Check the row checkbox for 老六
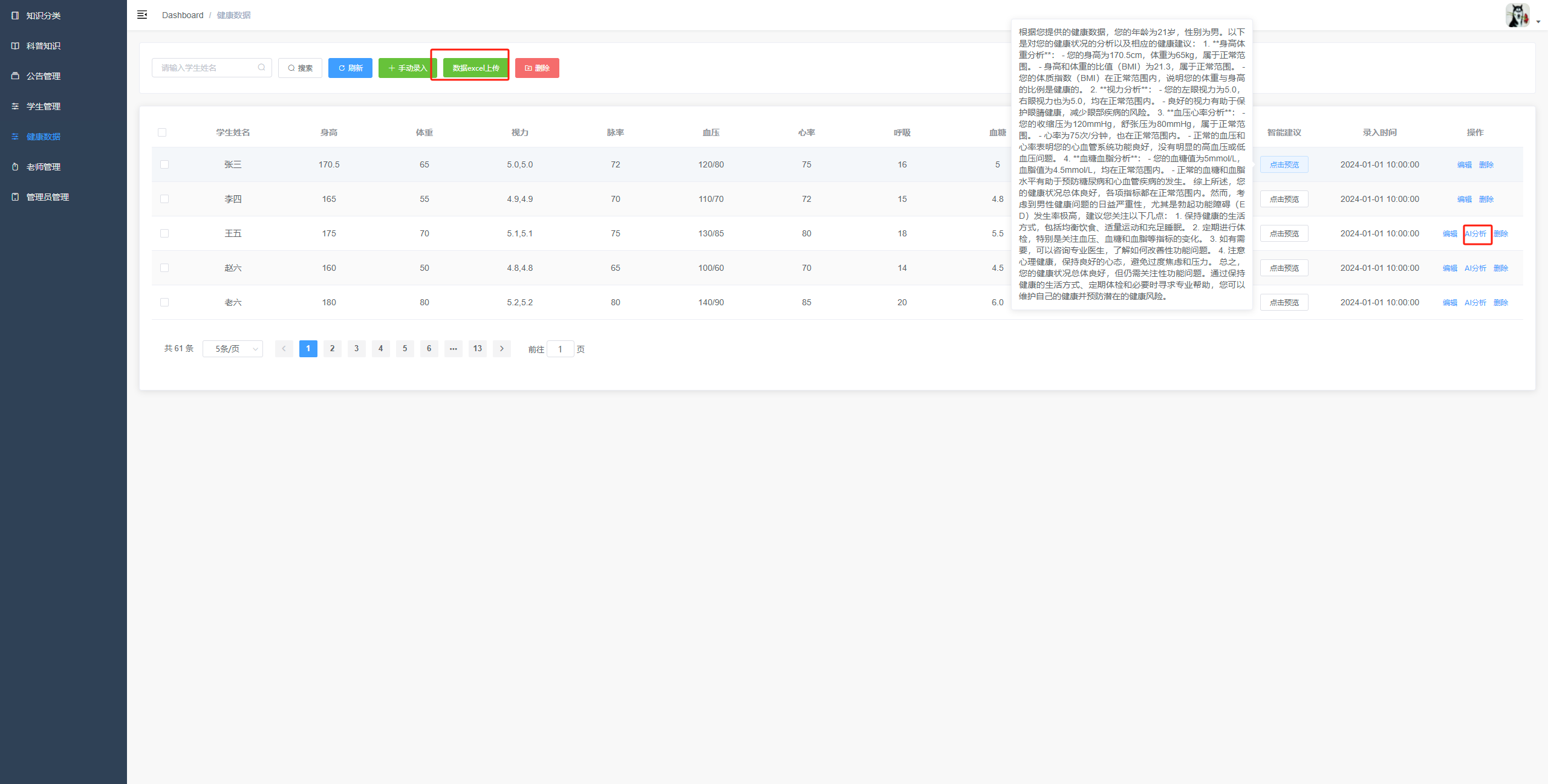Viewport: 1548px width, 784px height. click(x=164, y=302)
